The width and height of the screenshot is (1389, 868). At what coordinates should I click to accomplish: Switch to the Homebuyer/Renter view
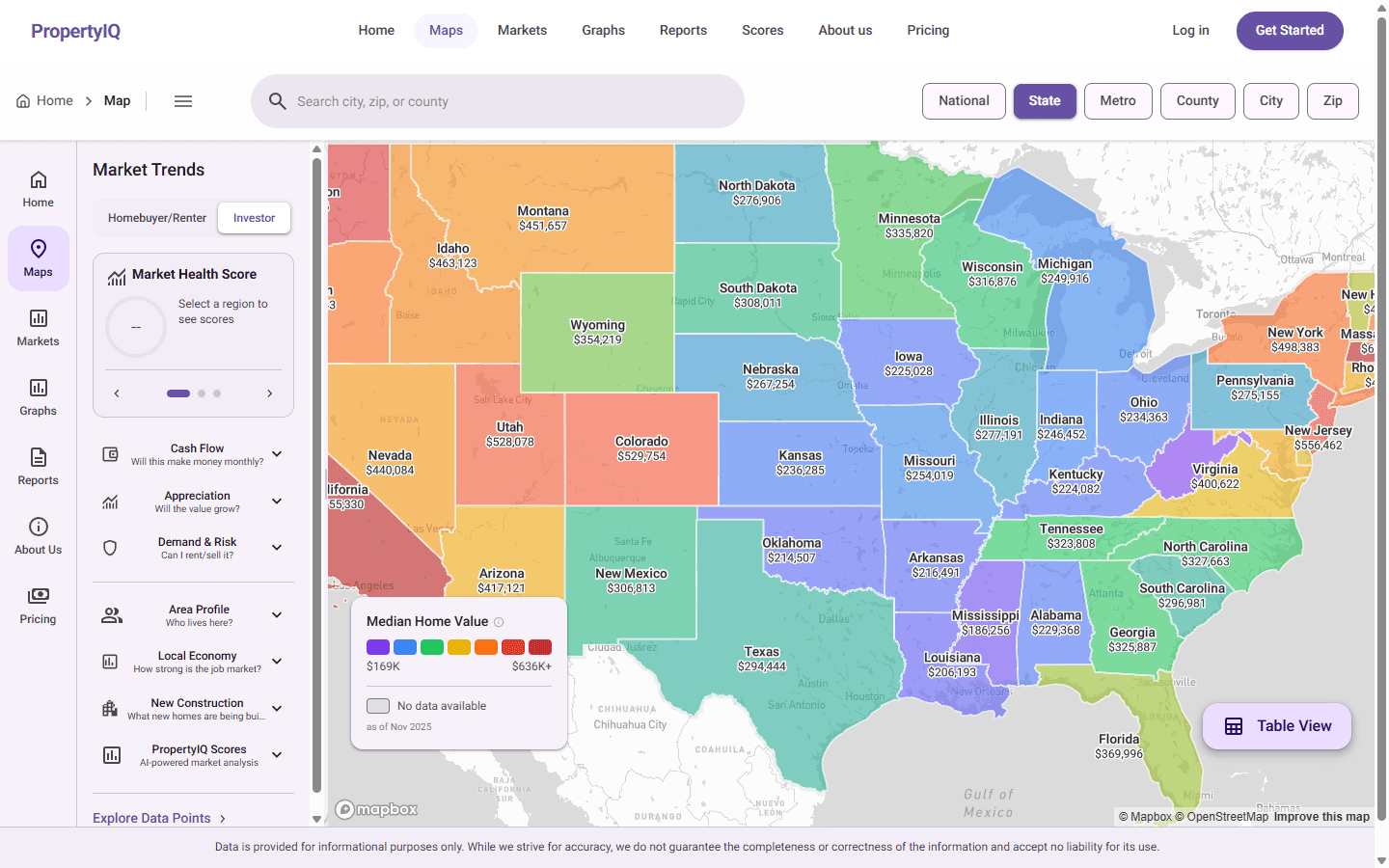click(156, 218)
